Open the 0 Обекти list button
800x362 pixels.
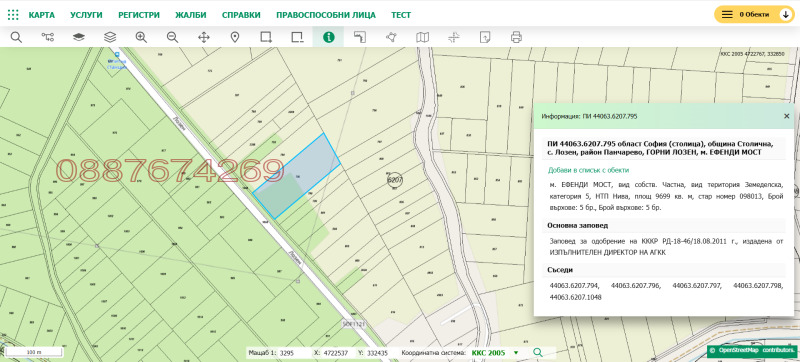pyautogui.click(x=754, y=15)
